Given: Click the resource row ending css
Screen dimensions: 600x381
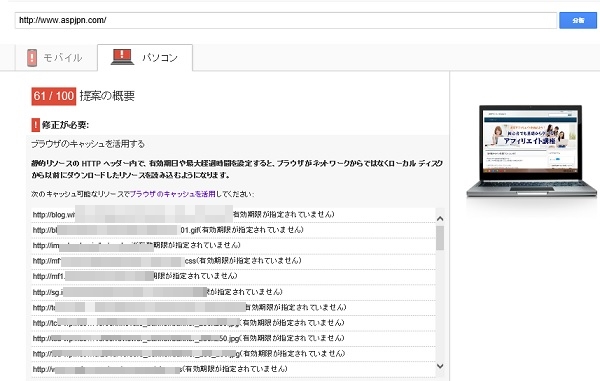Looking at the screenshot, I should click(x=233, y=261).
